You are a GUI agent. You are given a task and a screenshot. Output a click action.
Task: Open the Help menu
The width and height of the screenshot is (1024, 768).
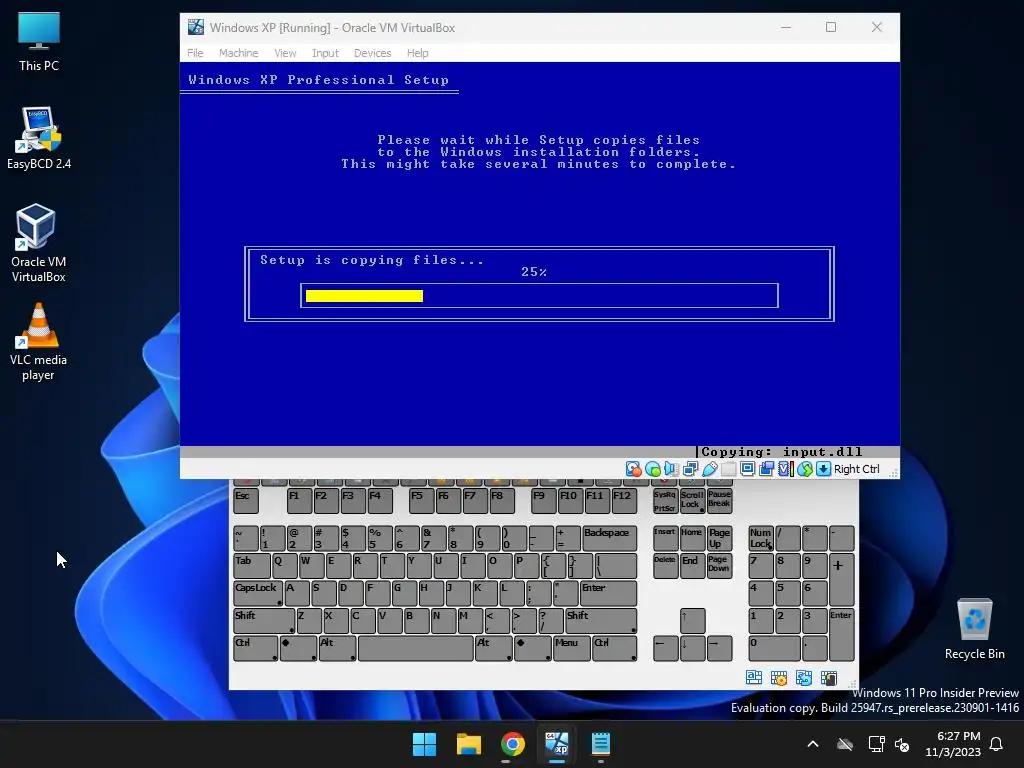click(x=417, y=53)
